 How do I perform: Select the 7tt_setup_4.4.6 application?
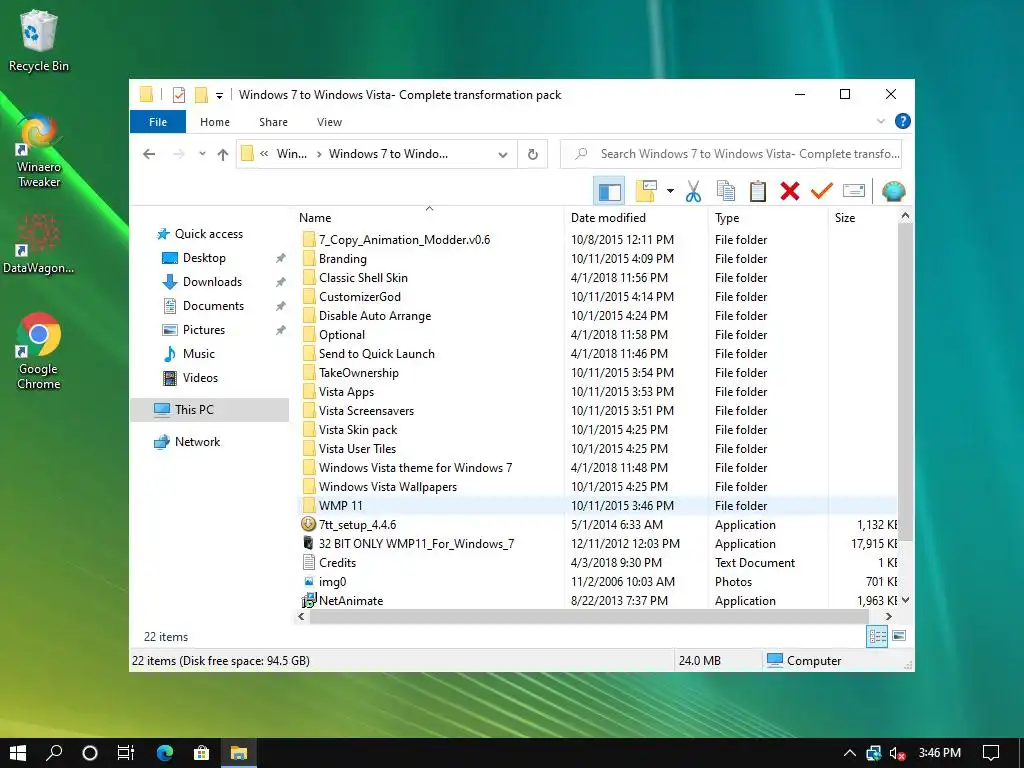(x=597, y=524)
